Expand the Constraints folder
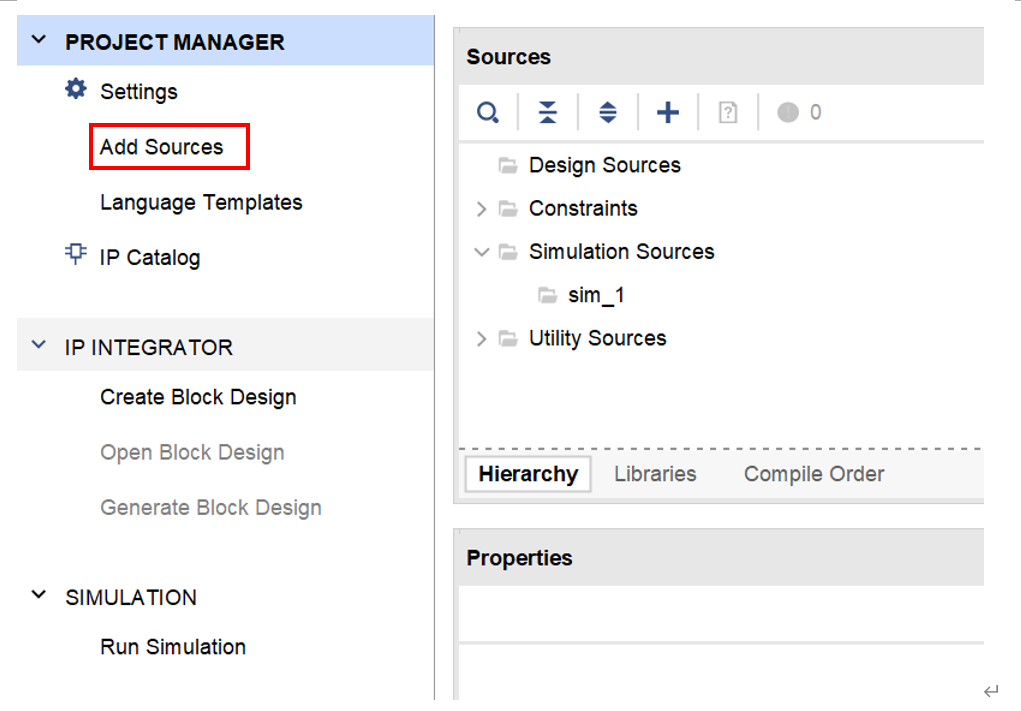Viewport: 1021px width, 711px height. (481, 208)
